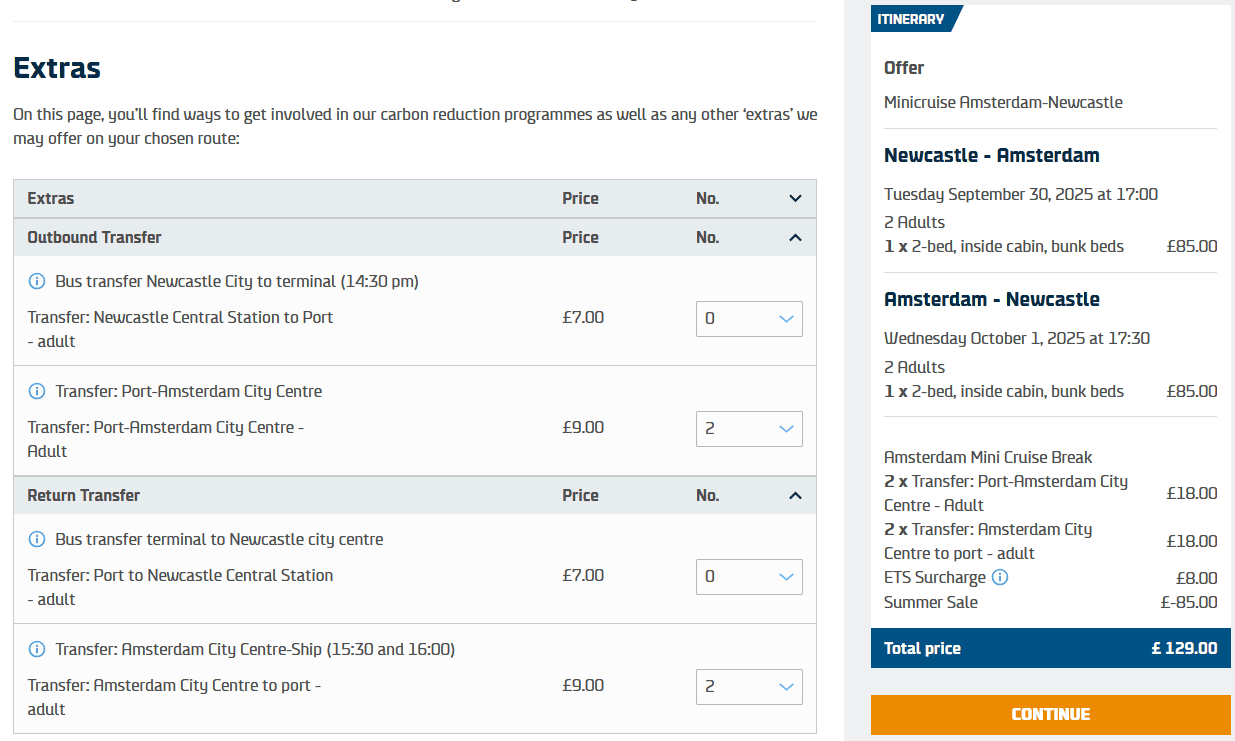Collapse the Outbound Transfer section chevron
The width and height of the screenshot is (1235, 741).
click(795, 238)
